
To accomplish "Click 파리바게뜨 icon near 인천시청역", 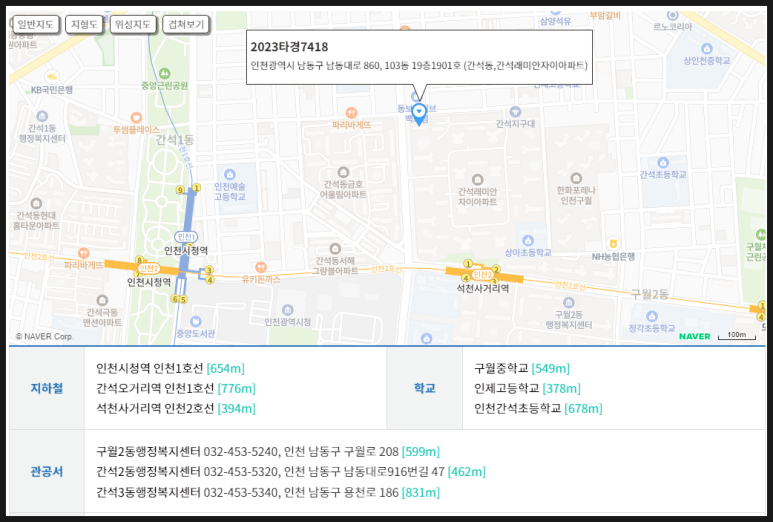I will tap(83, 253).
